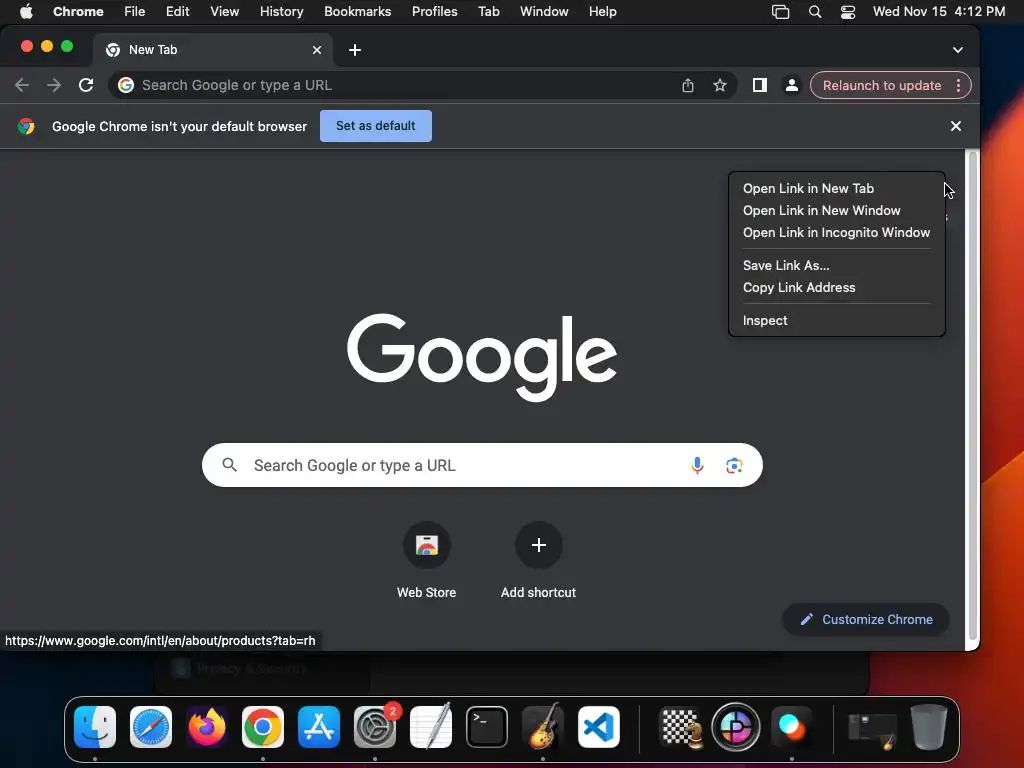The height and width of the screenshot is (768, 1024).
Task: Toggle the side panel icon
Action: point(760,85)
